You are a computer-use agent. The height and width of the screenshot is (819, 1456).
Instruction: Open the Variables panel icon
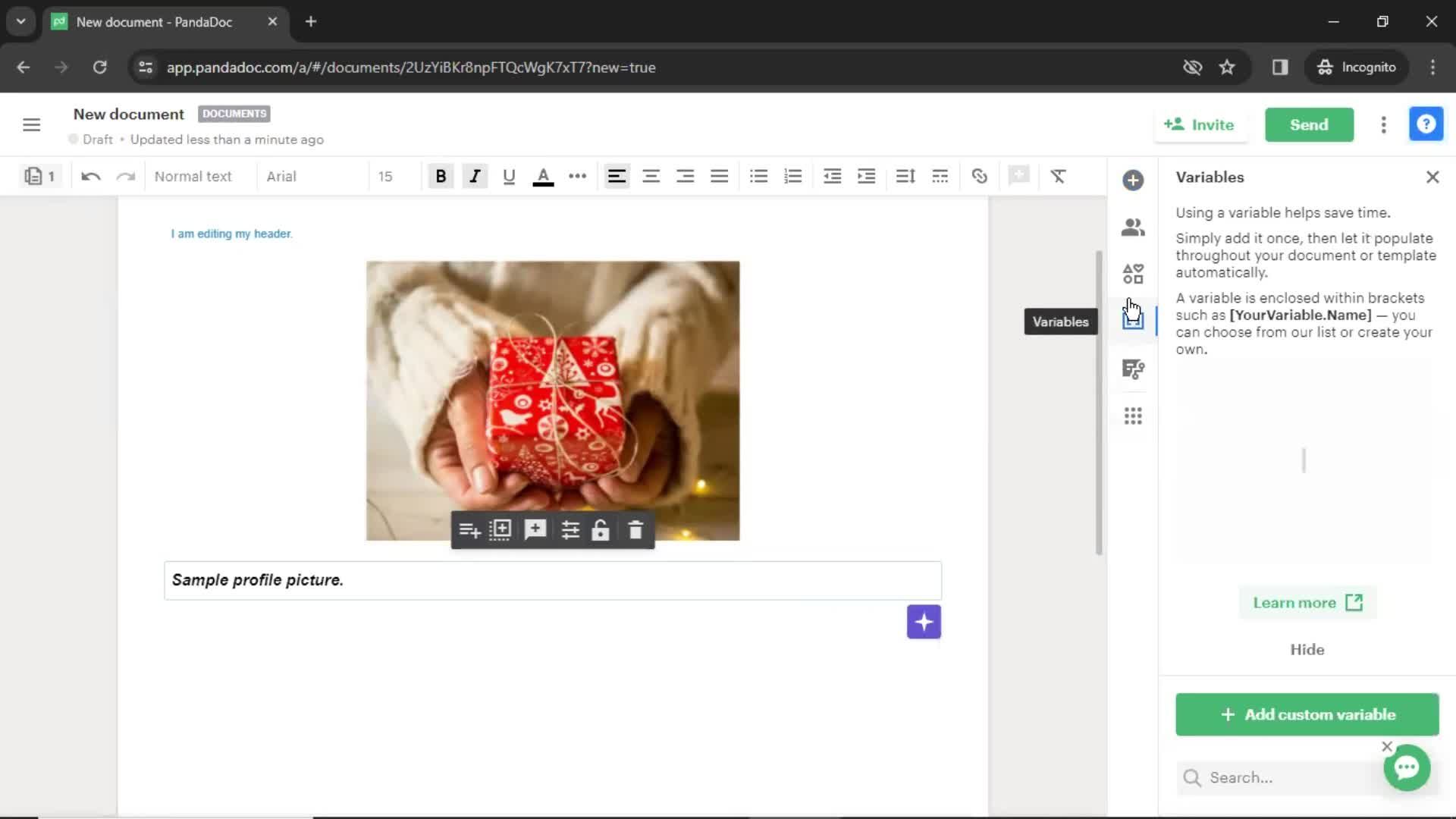1133,321
